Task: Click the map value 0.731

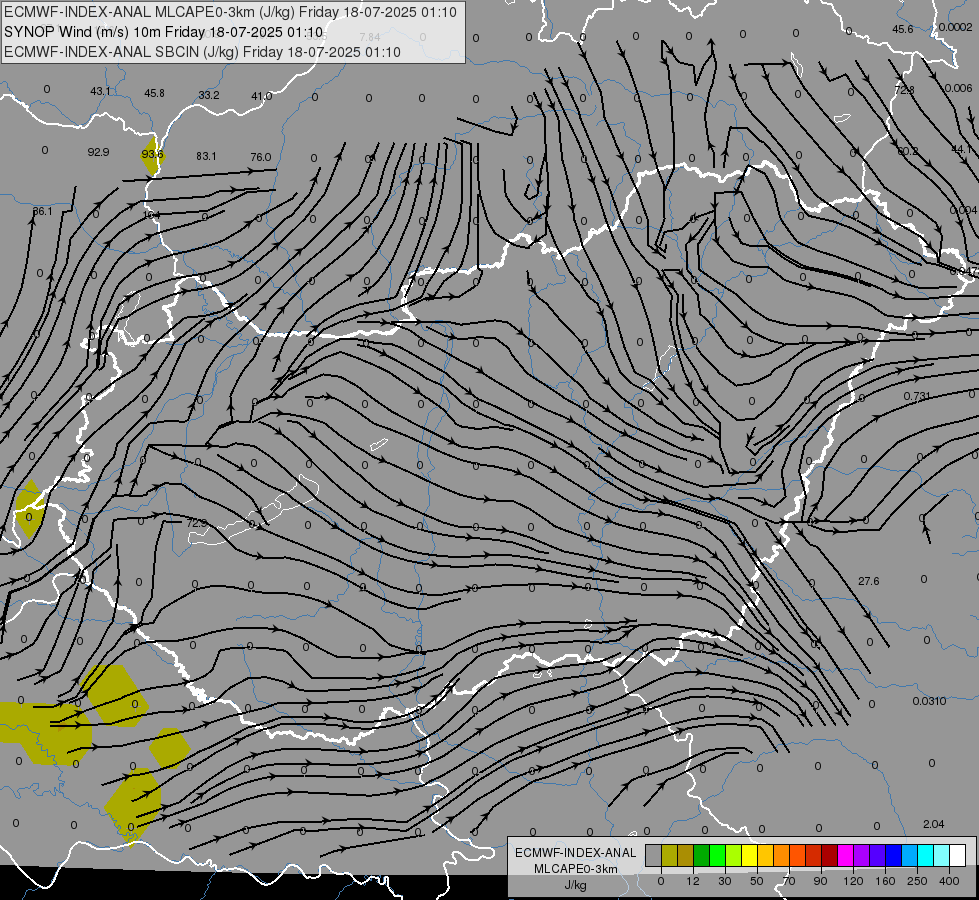Action: point(917,396)
